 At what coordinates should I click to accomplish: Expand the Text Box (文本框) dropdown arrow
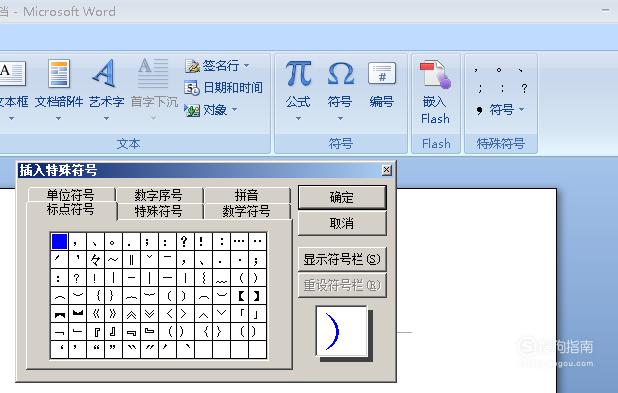tap(11, 118)
